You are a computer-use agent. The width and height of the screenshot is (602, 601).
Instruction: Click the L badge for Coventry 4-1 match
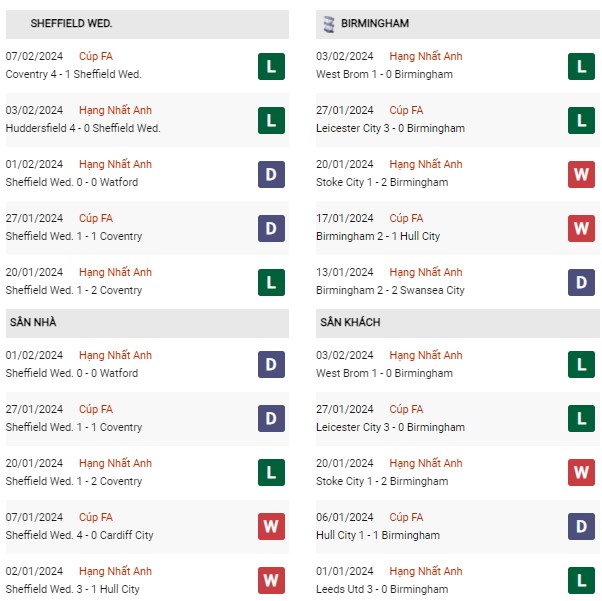tap(271, 66)
